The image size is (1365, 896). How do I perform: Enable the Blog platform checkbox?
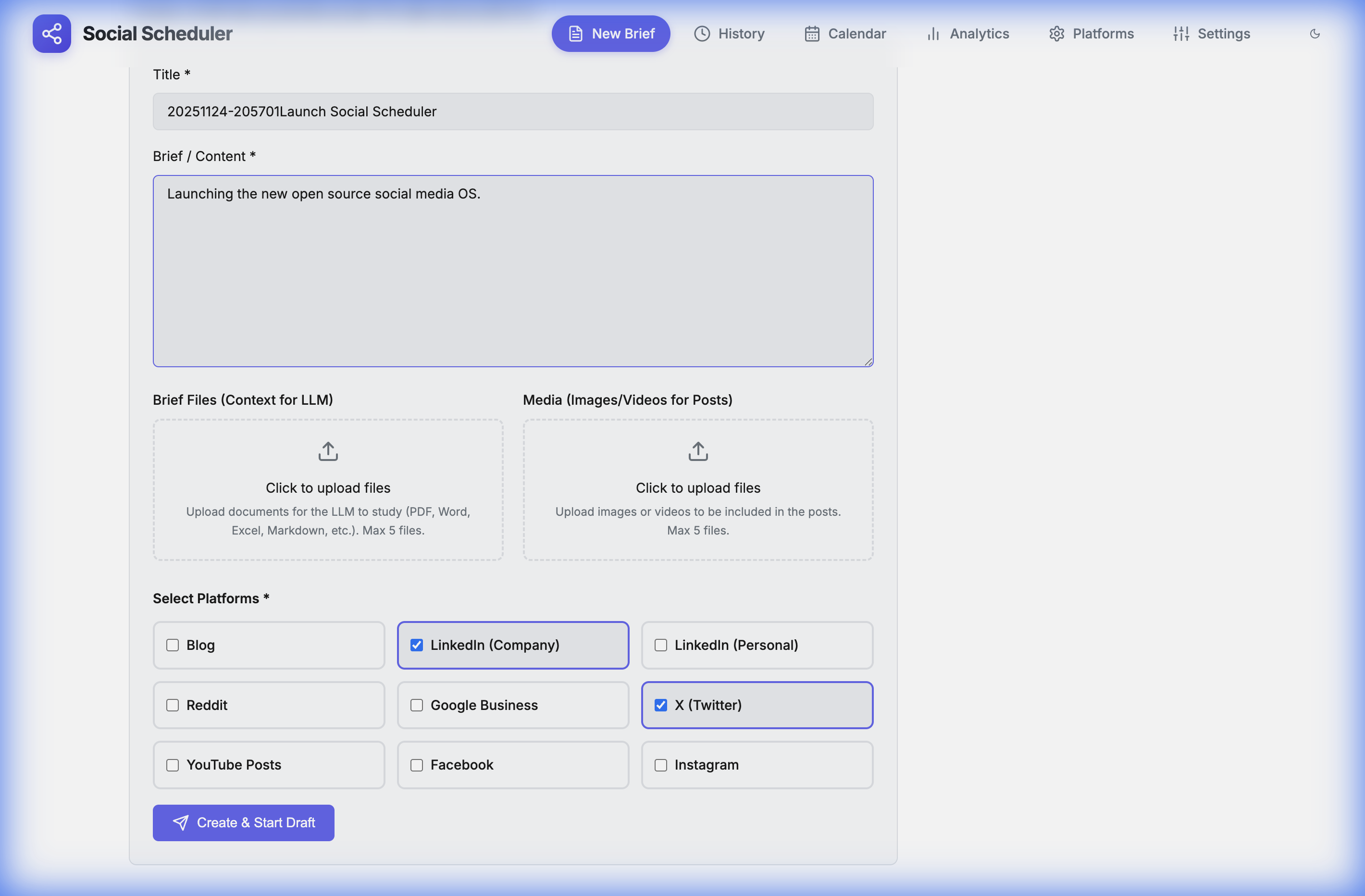click(x=173, y=645)
